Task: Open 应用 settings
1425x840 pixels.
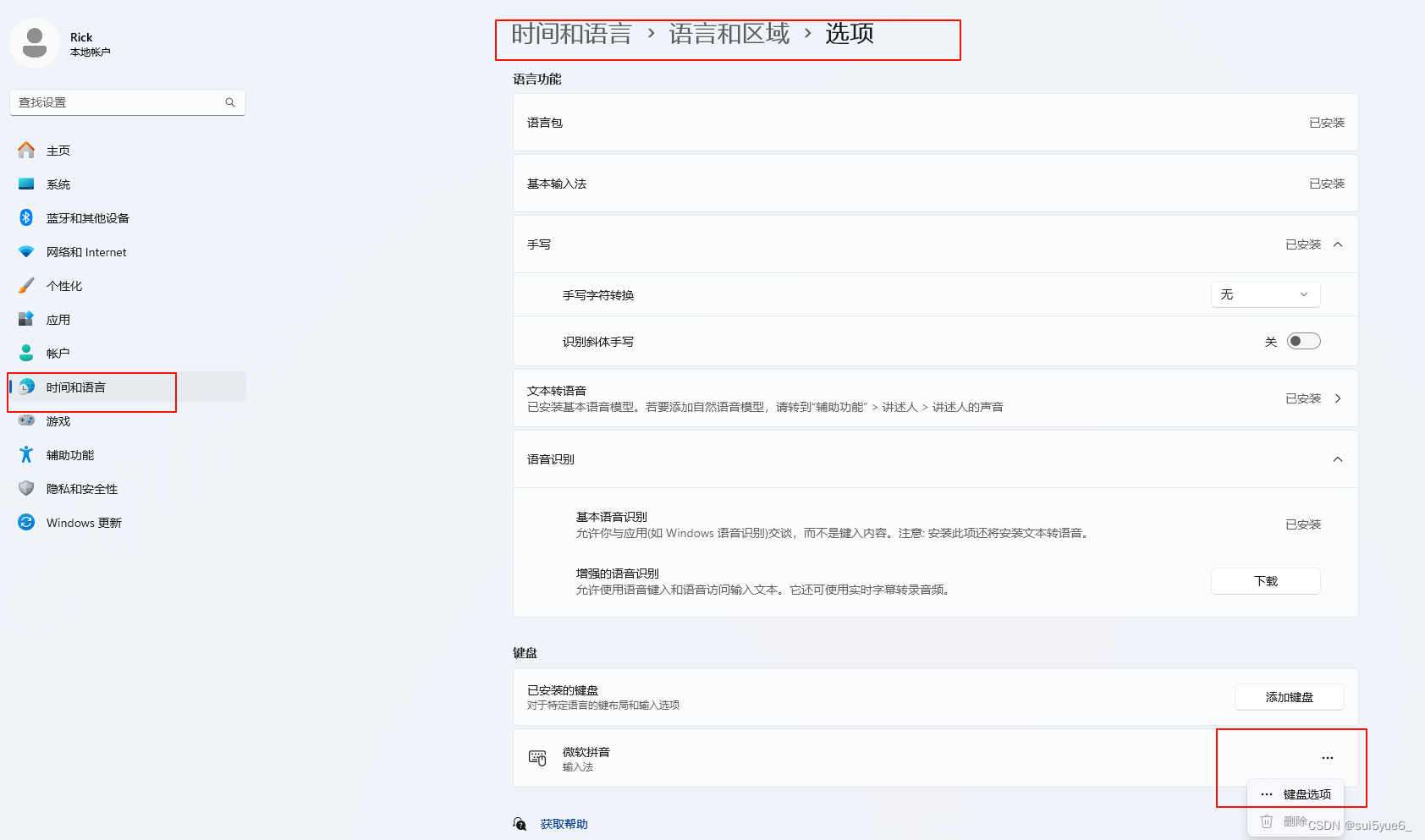Action: pyautogui.click(x=128, y=319)
